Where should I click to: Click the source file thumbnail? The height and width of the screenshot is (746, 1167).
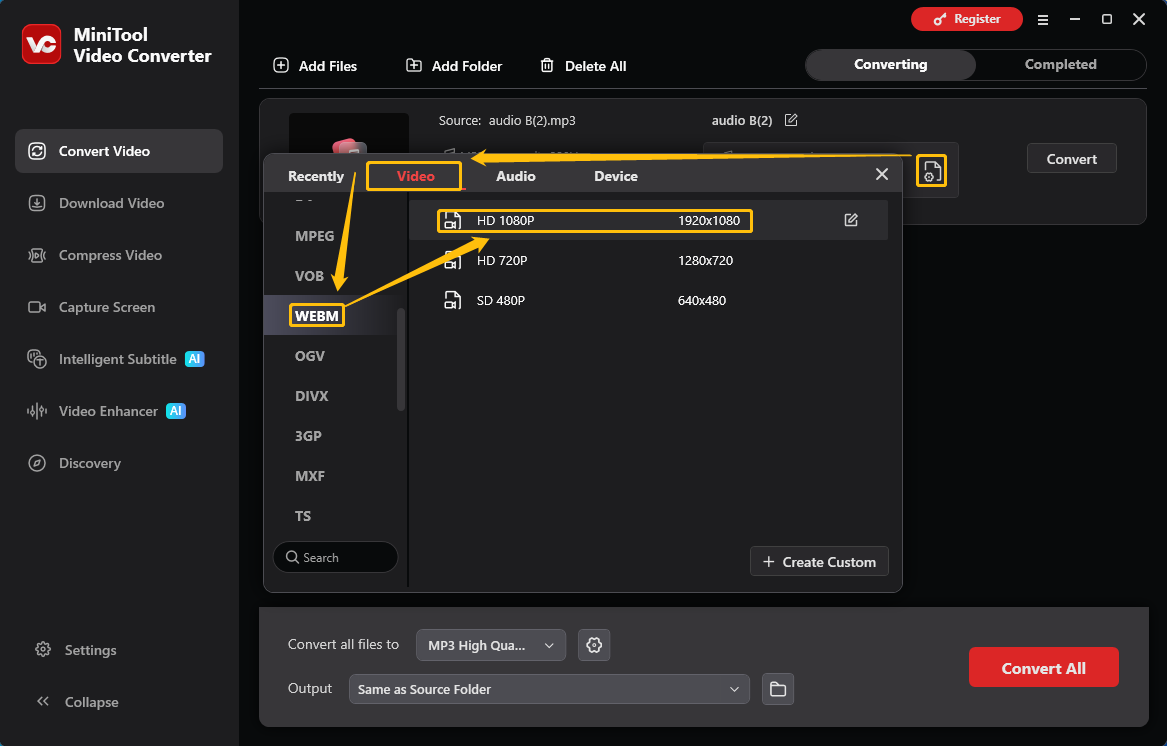(348, 134)
